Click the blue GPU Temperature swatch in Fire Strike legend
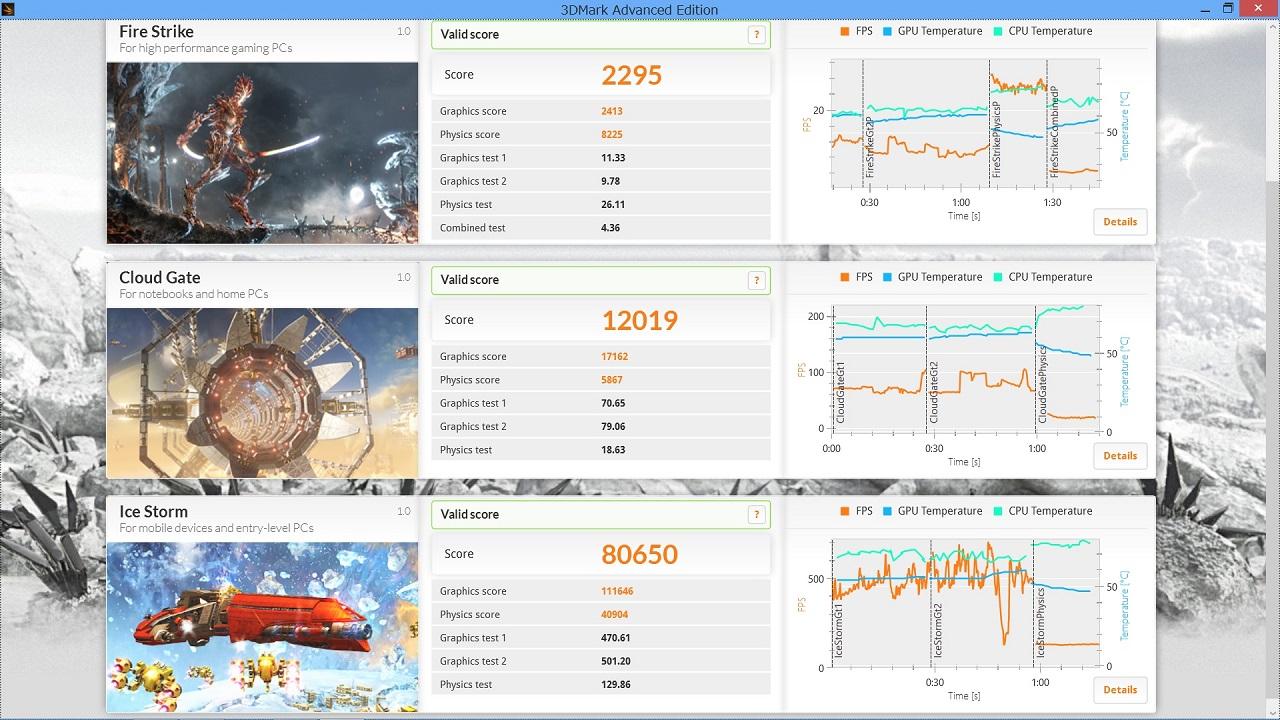1280x720 pixels. click(x=888, y=31)
